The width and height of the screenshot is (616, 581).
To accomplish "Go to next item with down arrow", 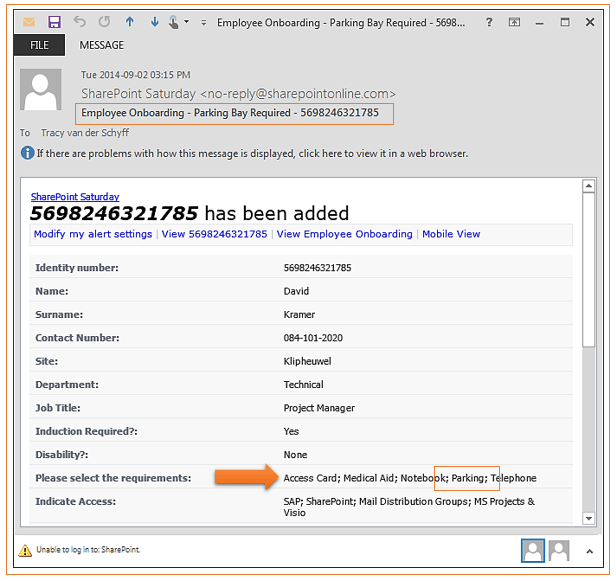I will point(154,21).
